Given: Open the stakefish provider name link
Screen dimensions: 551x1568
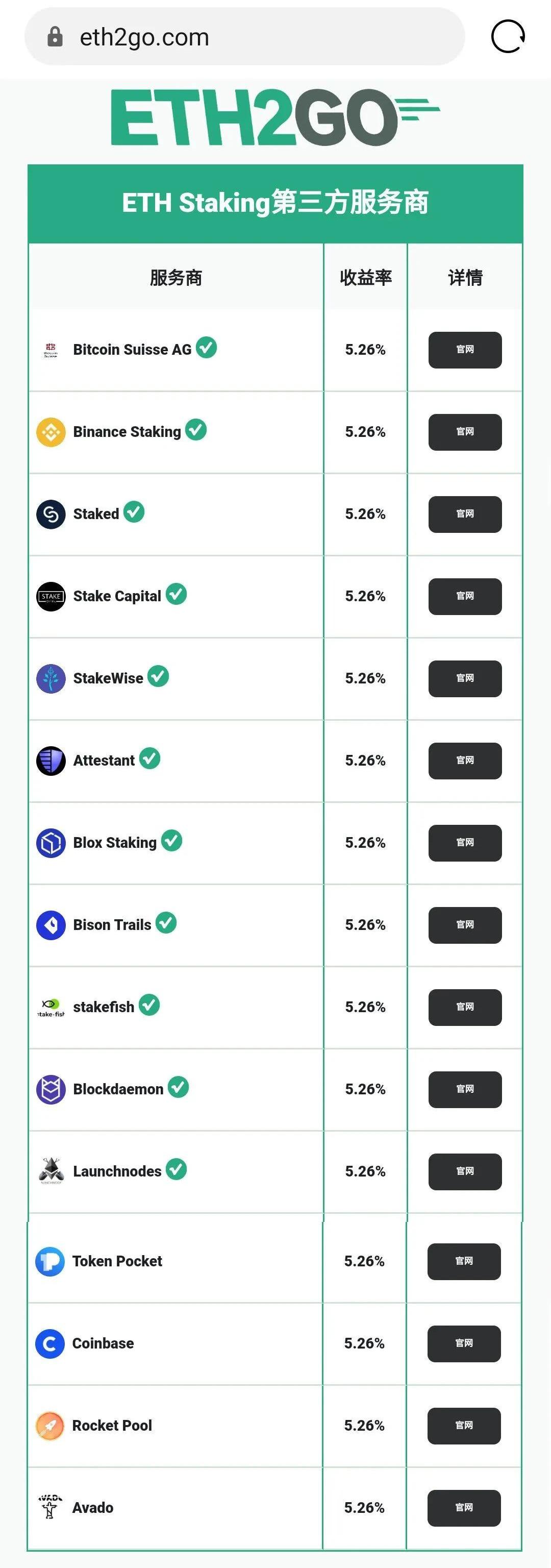Looking at the screenshot, I should tap(104, 1008).
